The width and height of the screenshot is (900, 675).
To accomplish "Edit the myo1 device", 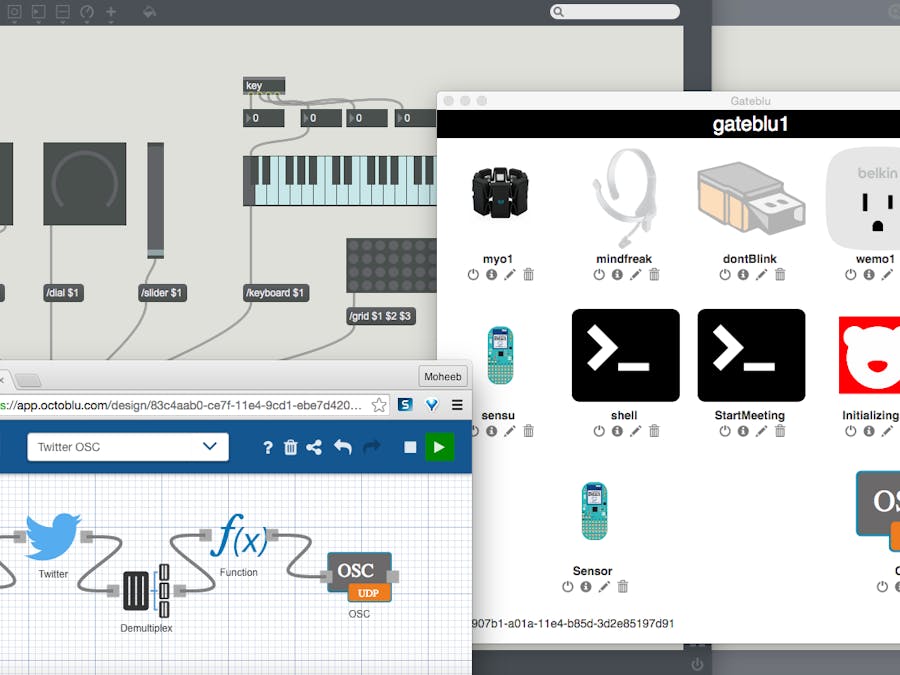I will (x=510, y=275).
